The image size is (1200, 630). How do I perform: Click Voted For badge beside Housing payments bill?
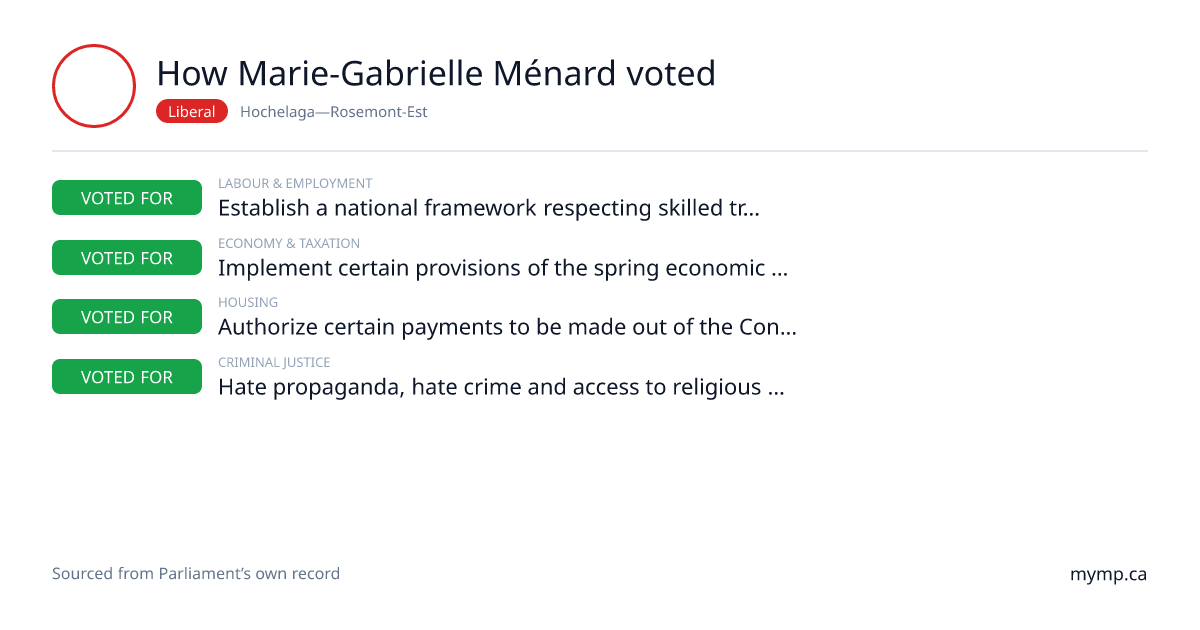pos(127,317)
